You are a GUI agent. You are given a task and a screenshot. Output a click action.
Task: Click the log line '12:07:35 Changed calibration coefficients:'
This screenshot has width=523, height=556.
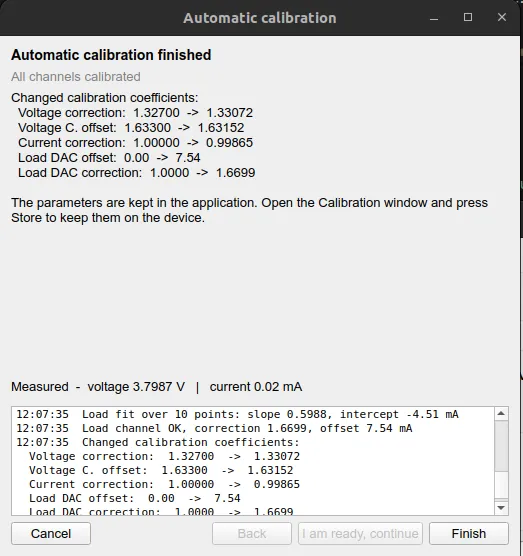(x=158, y=442)
